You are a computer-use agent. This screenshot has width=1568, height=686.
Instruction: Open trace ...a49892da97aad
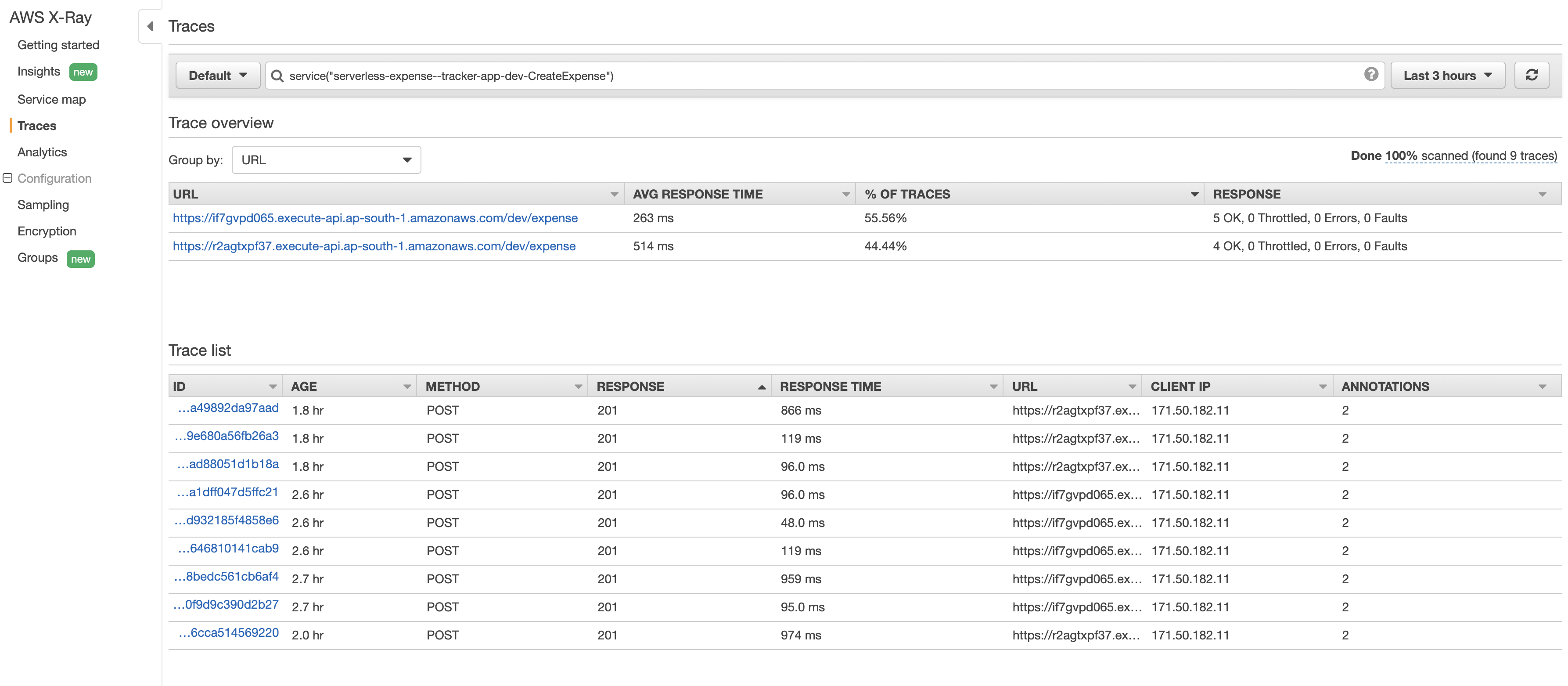point(228,408)
